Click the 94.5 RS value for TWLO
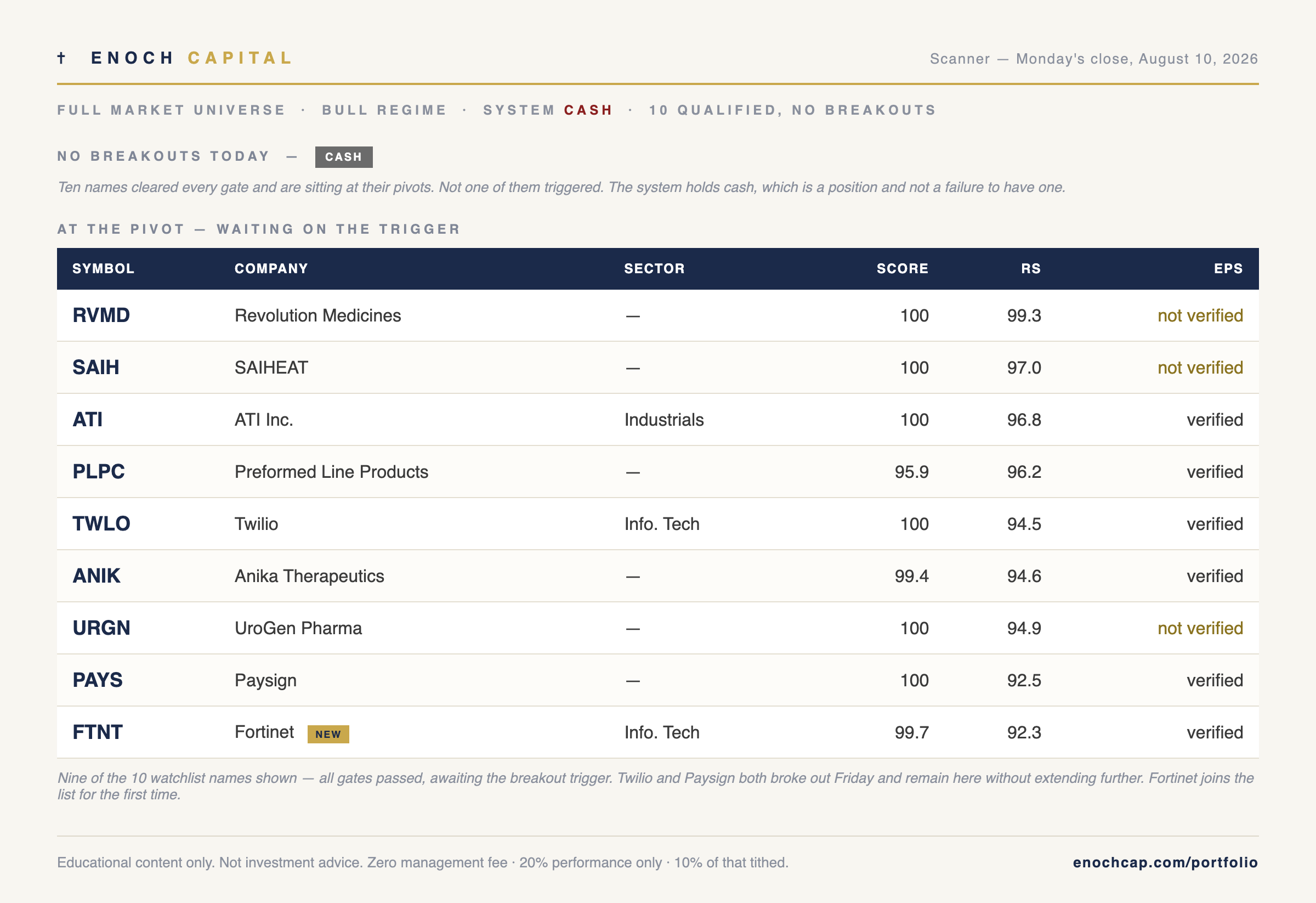The image size is (1316, 903). click(x=1024, y=524)
